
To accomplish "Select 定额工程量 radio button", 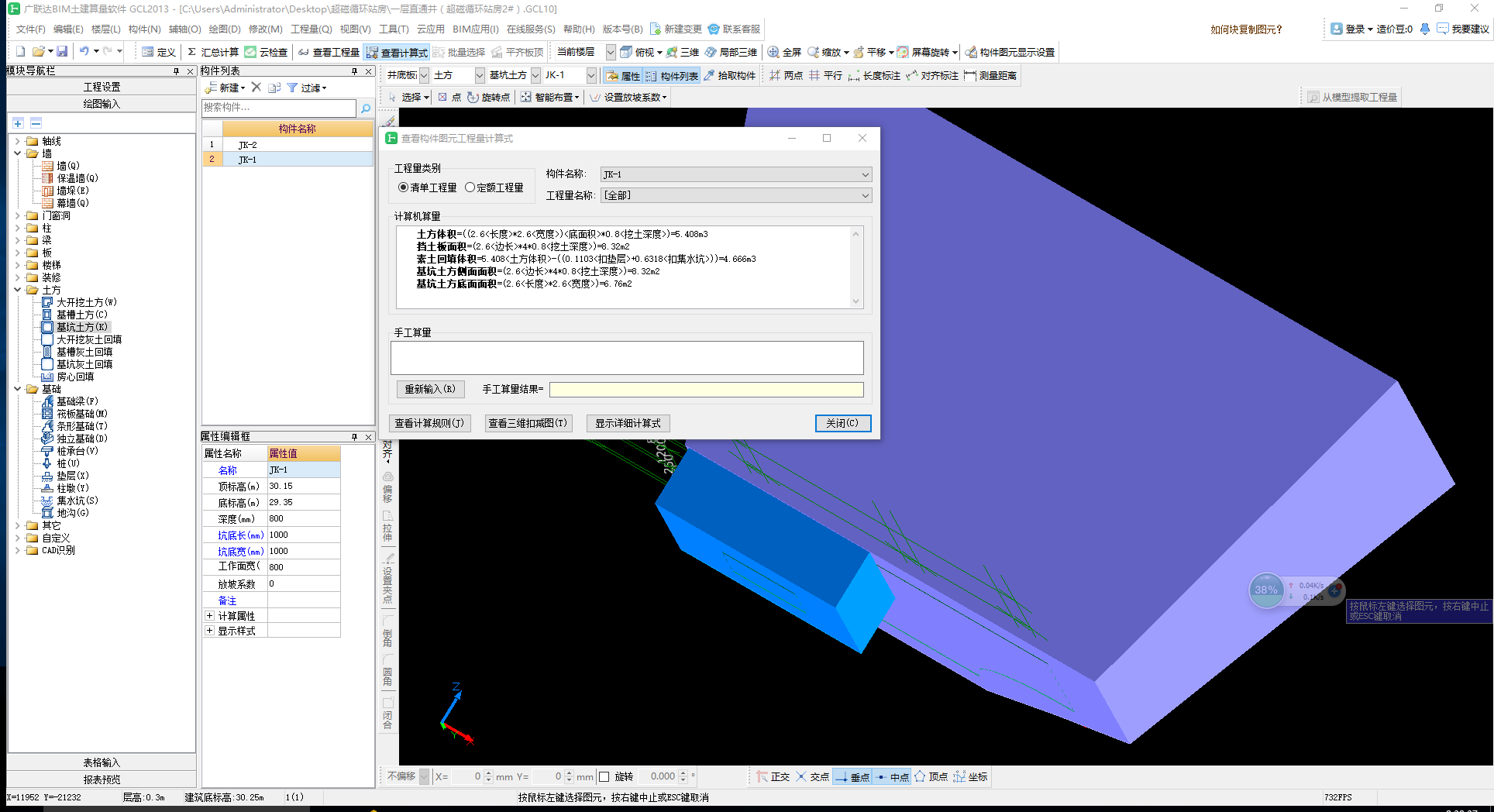I will [494, 188].
